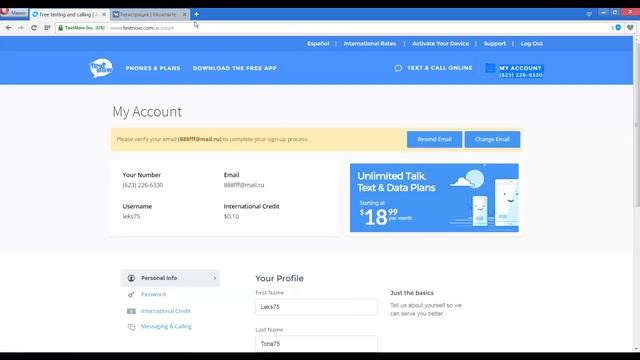Open Unlimited Talk, Text & Data Plans banner
Image resolution: width=640 pixels, height=360 pixels.
pyautogui.click(x=434, y=198)
